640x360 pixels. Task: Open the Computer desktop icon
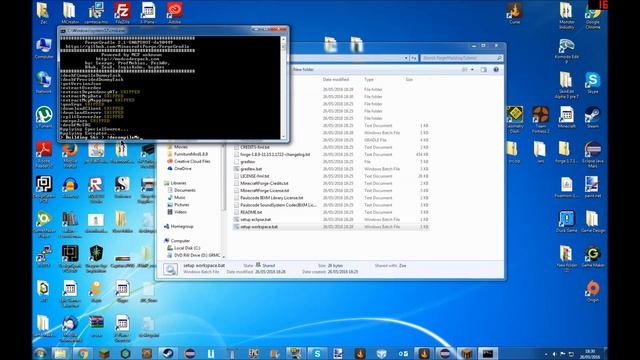(x=44, y=48)
